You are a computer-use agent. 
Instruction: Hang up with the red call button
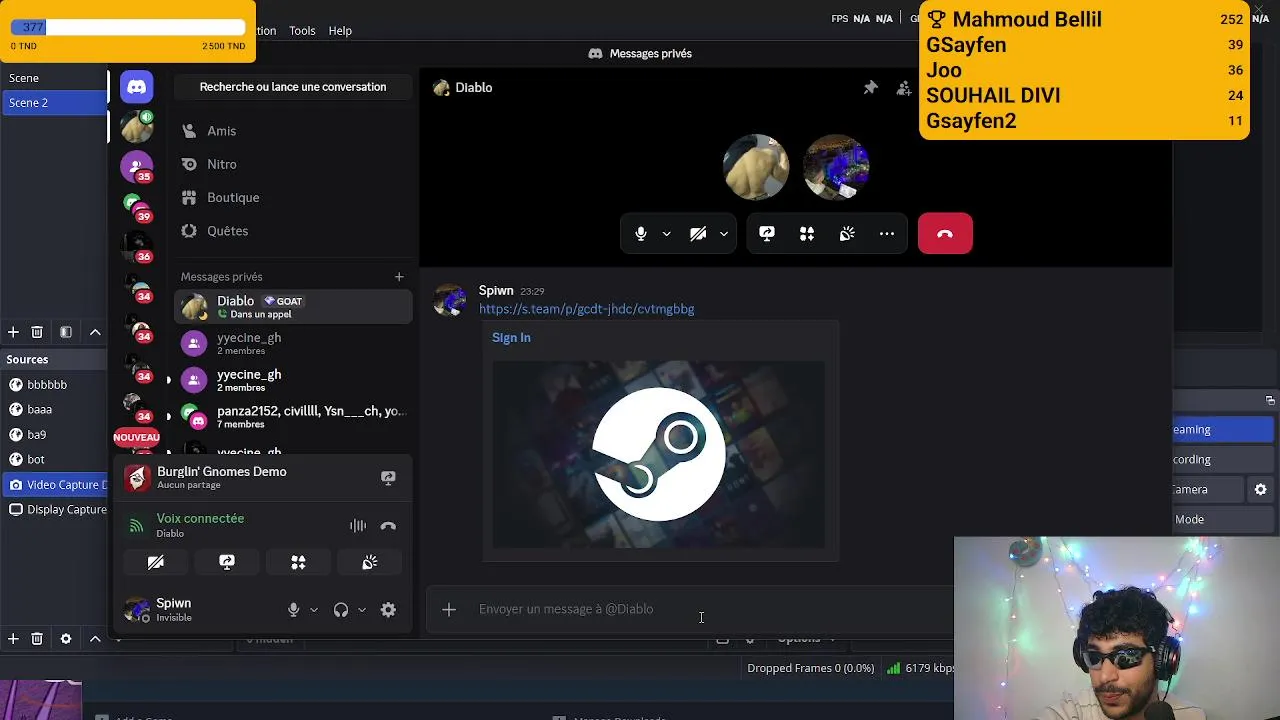coord(945,234)
